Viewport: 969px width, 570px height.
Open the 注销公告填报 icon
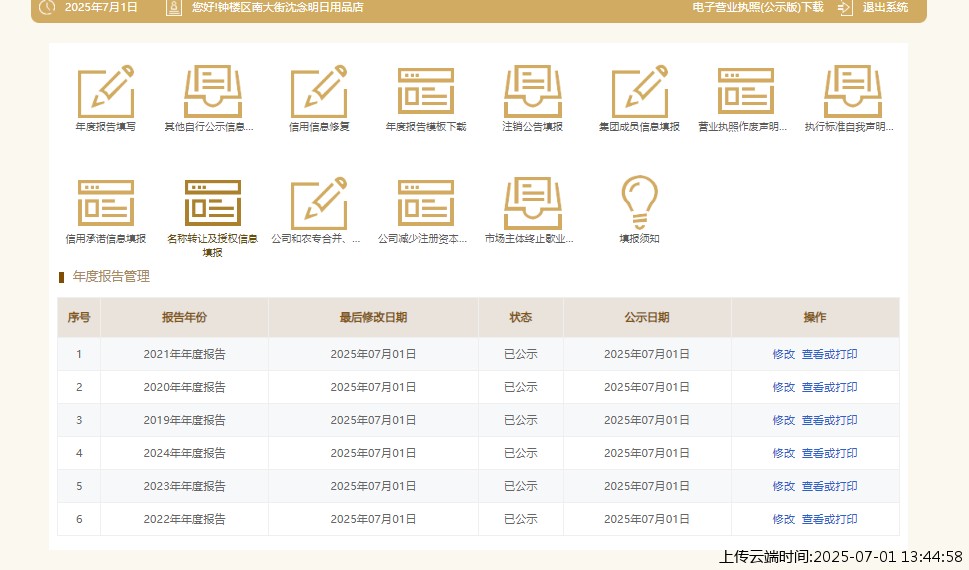[533, 91]
